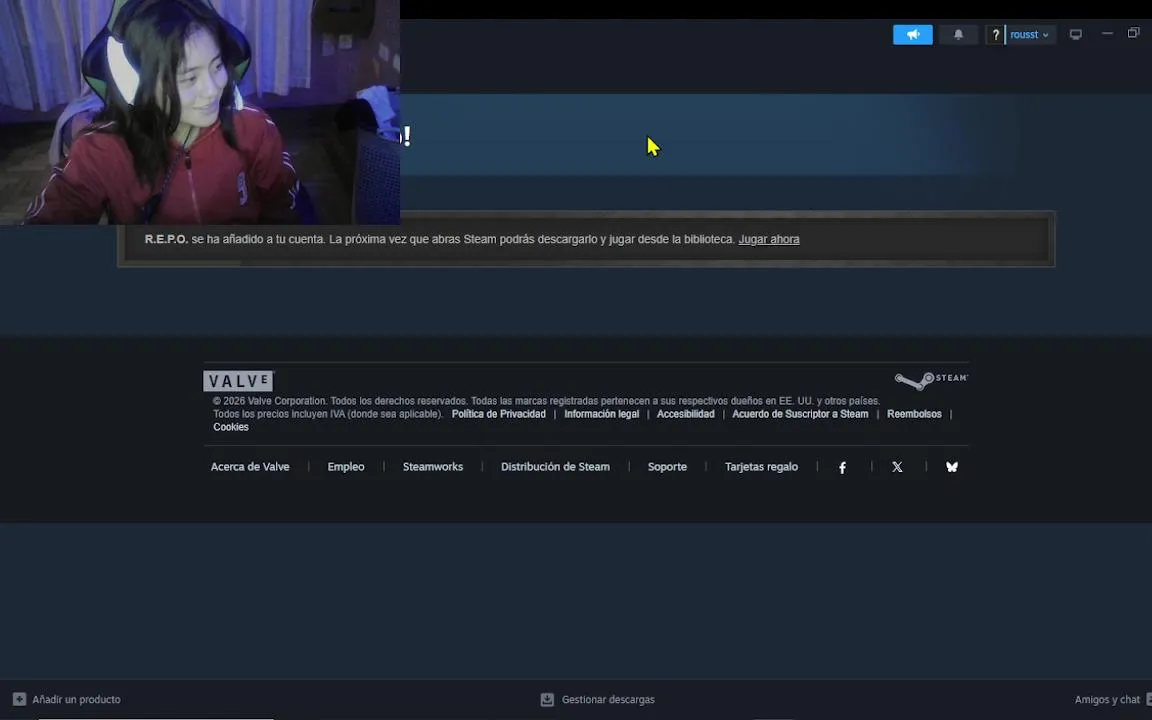The height and width of the screenshot is (720, 1152).
Task: Click the Steam logo in footer
Action: coord(931,380)
